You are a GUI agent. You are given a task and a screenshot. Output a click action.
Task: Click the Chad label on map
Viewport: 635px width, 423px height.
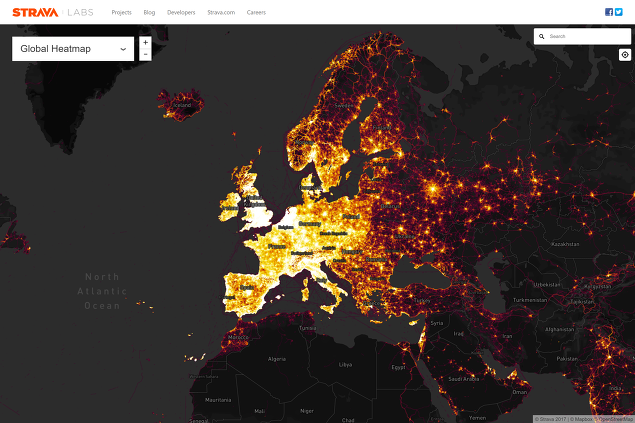pyautogui.click(x=348, y=420)
